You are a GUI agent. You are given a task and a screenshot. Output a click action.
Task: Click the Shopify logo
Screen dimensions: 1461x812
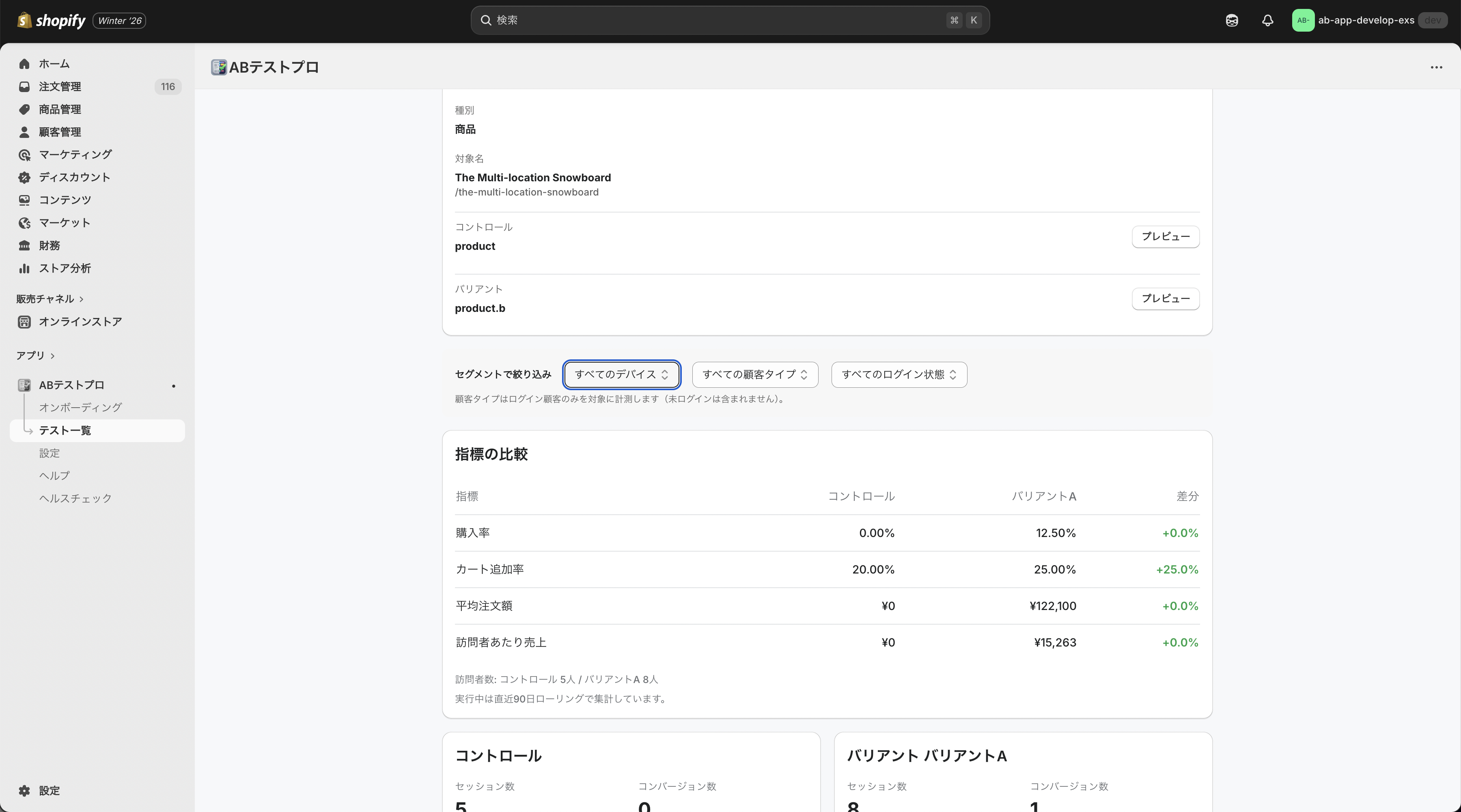point(52,20)
